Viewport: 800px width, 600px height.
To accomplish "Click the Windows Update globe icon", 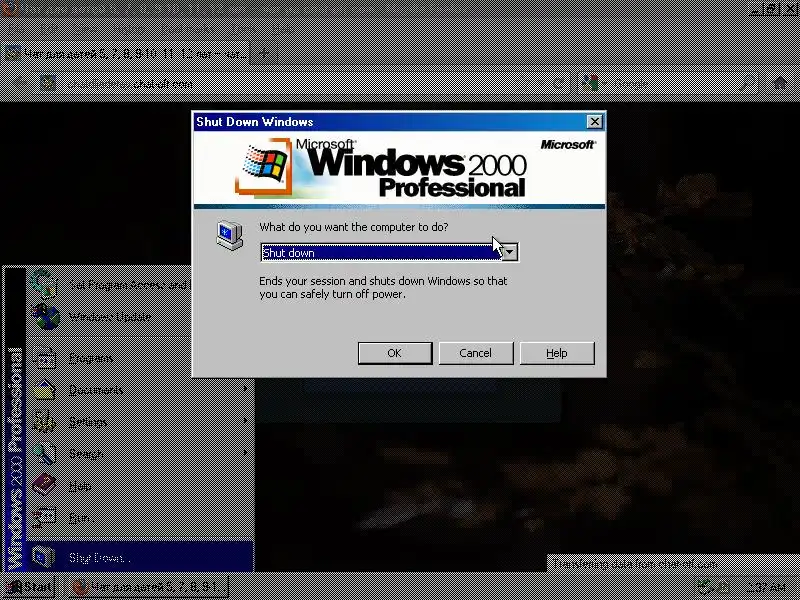I will pos(45,316).
